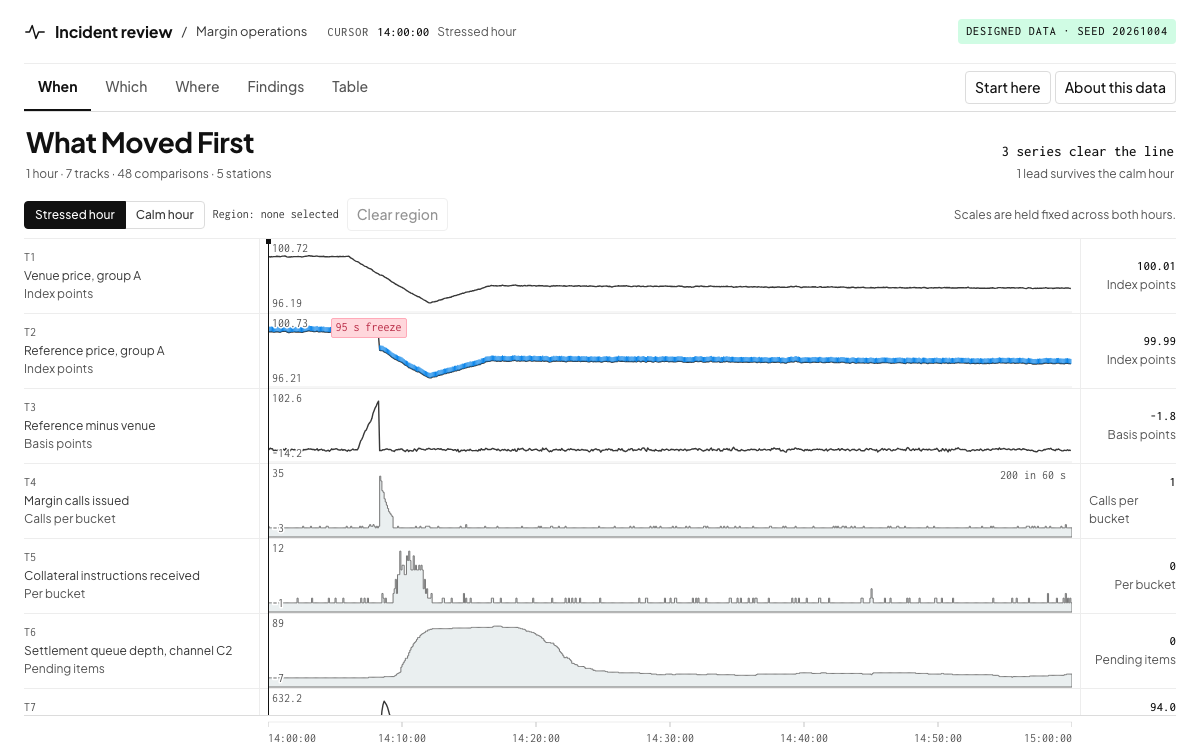Click the 15:00:00 time axis label
The height and width of the screenshot is (750, 1200).
coord(1050,738)
